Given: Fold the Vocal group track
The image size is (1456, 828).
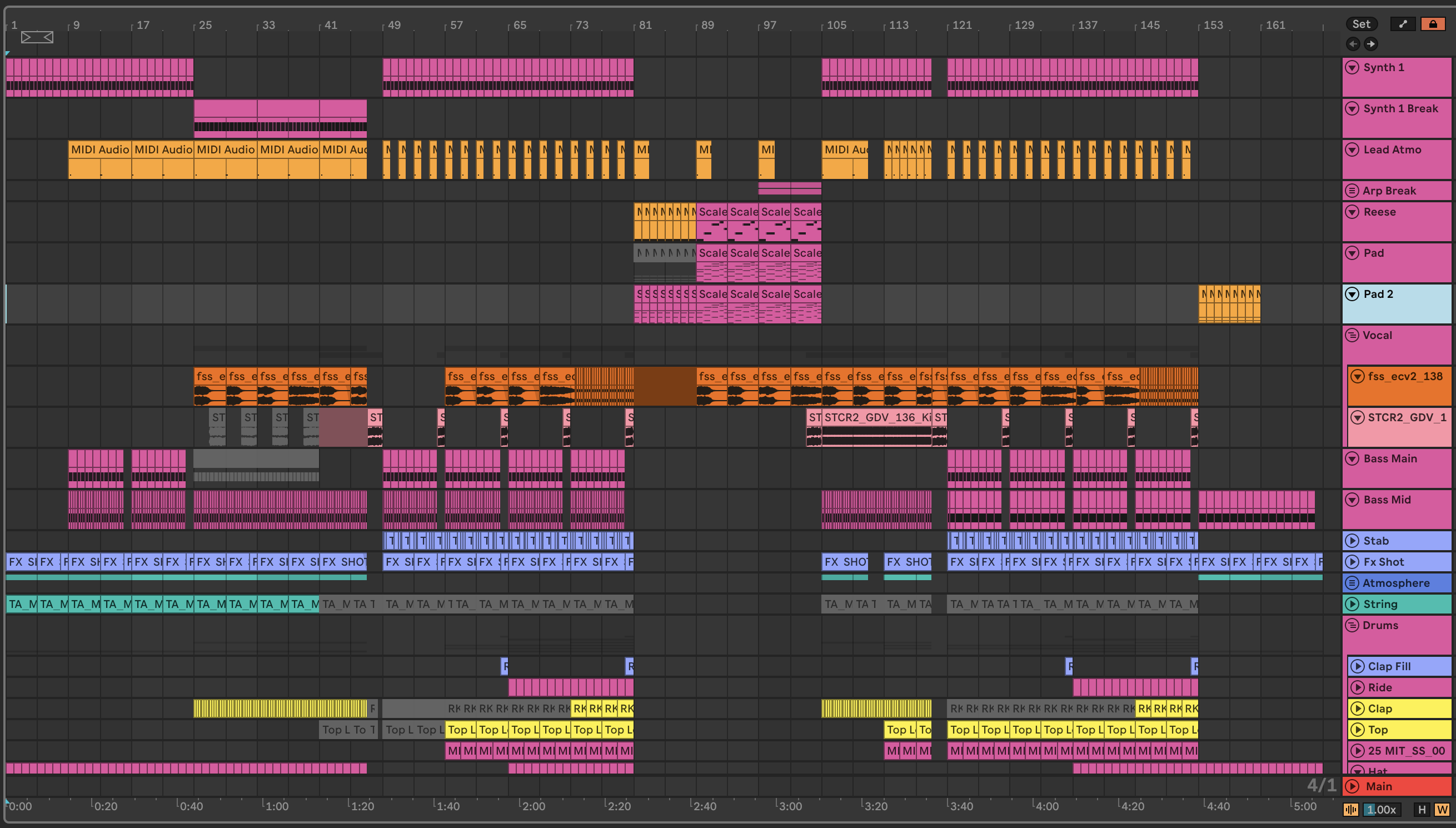Looking at the screenshot, I should [x=1352, y=335].
